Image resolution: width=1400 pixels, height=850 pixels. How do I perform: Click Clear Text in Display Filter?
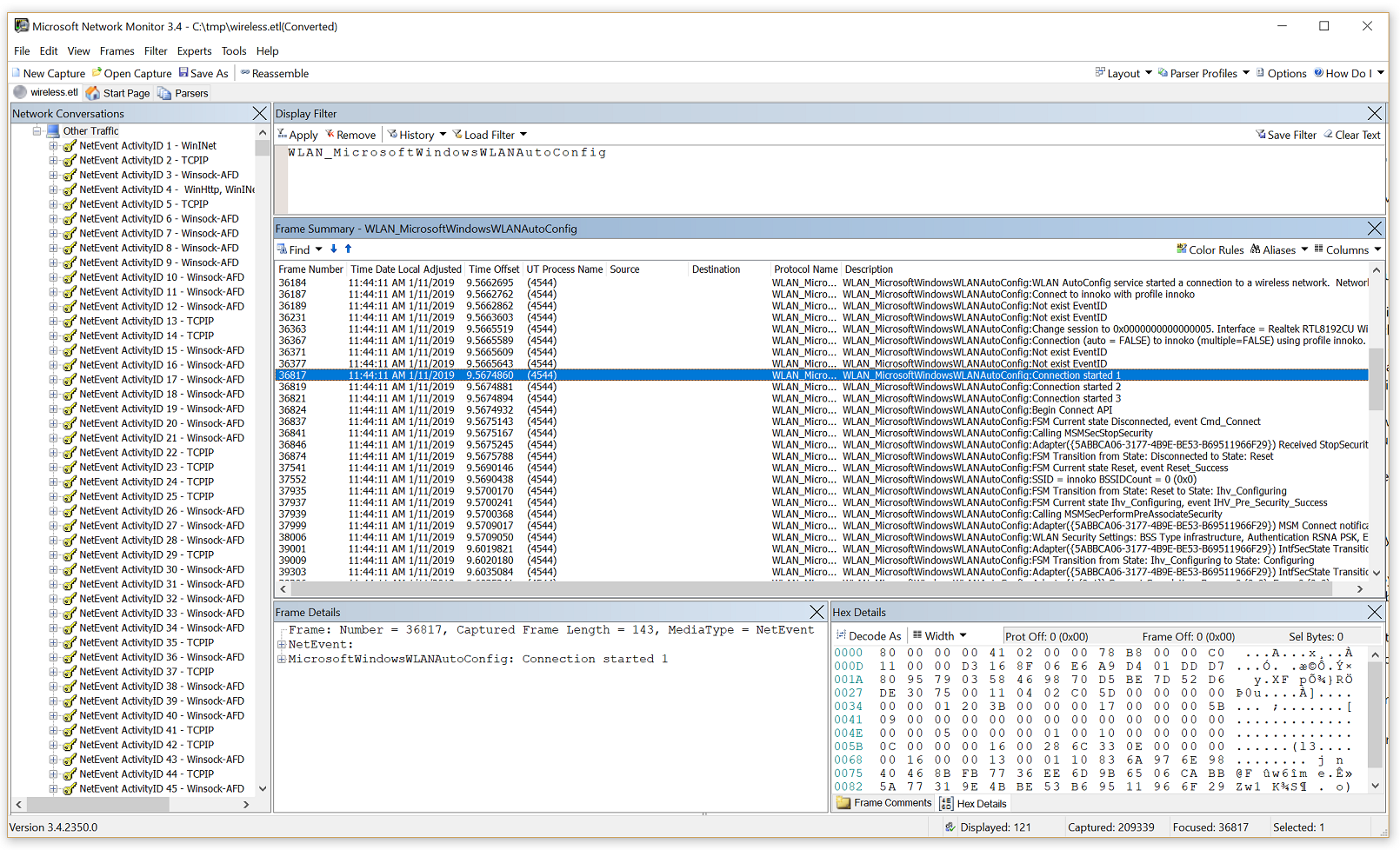[x=1351, y=135]
